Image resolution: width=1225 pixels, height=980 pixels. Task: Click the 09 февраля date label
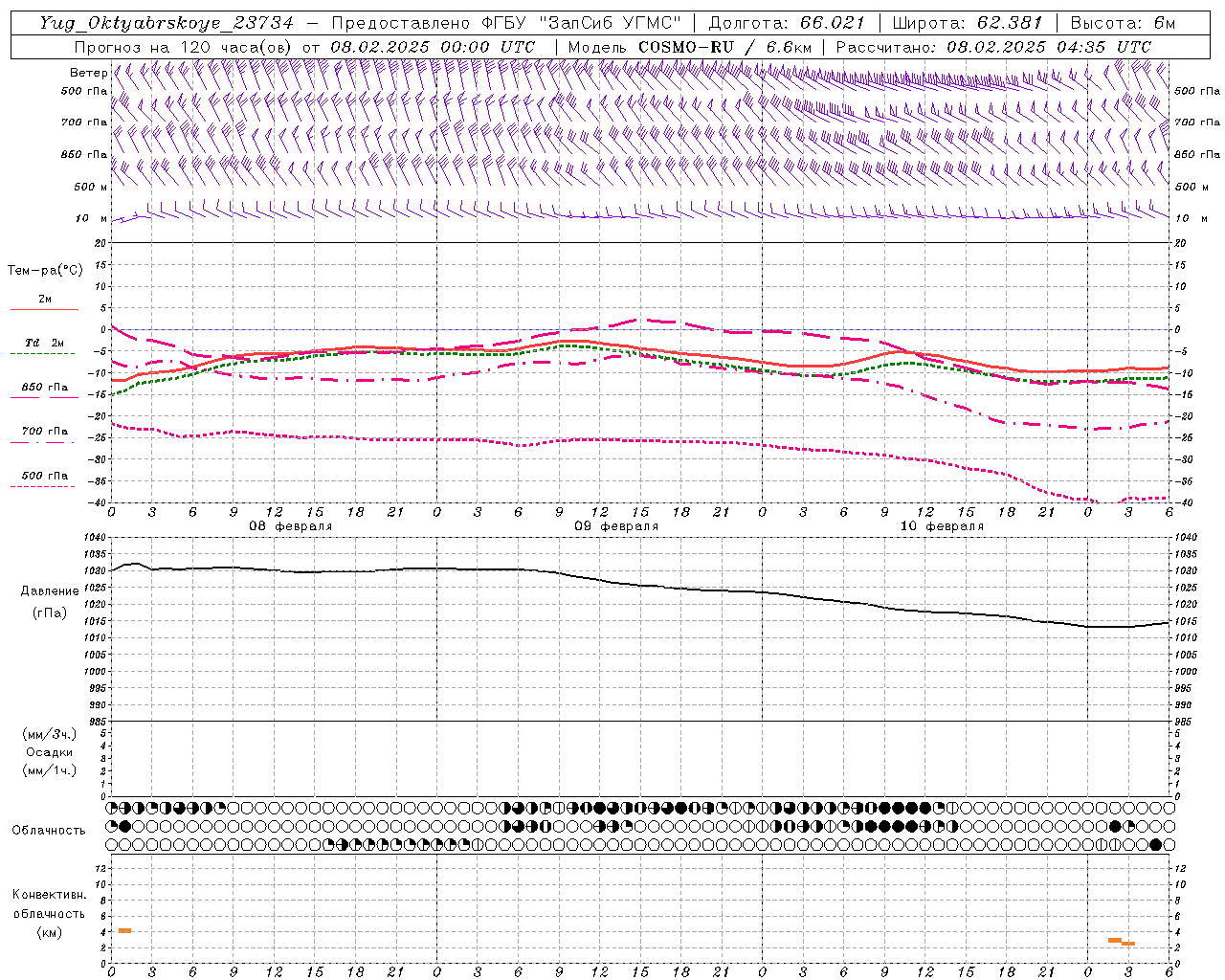616,526
